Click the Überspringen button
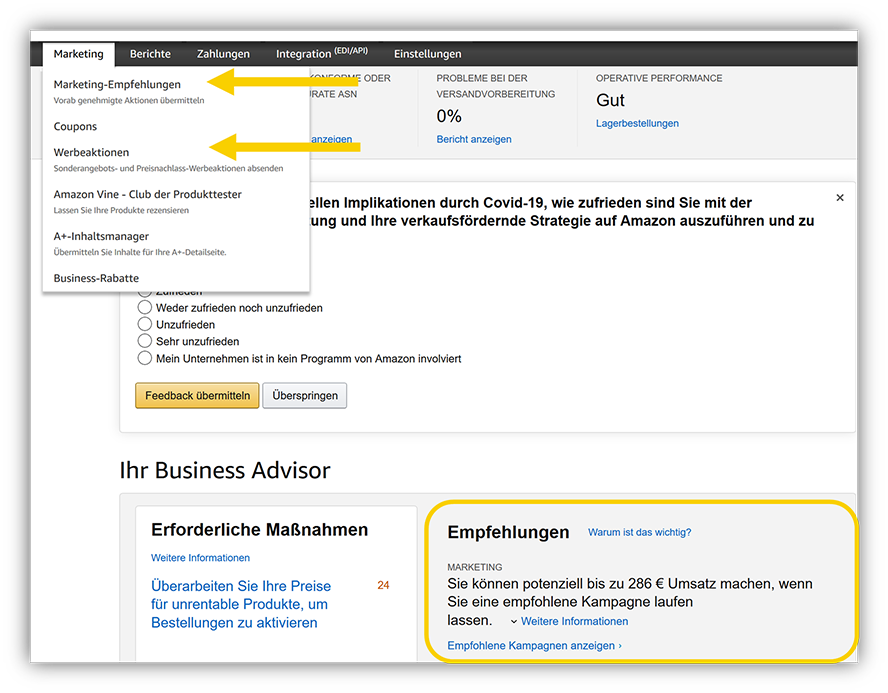 tap(305, 395)
